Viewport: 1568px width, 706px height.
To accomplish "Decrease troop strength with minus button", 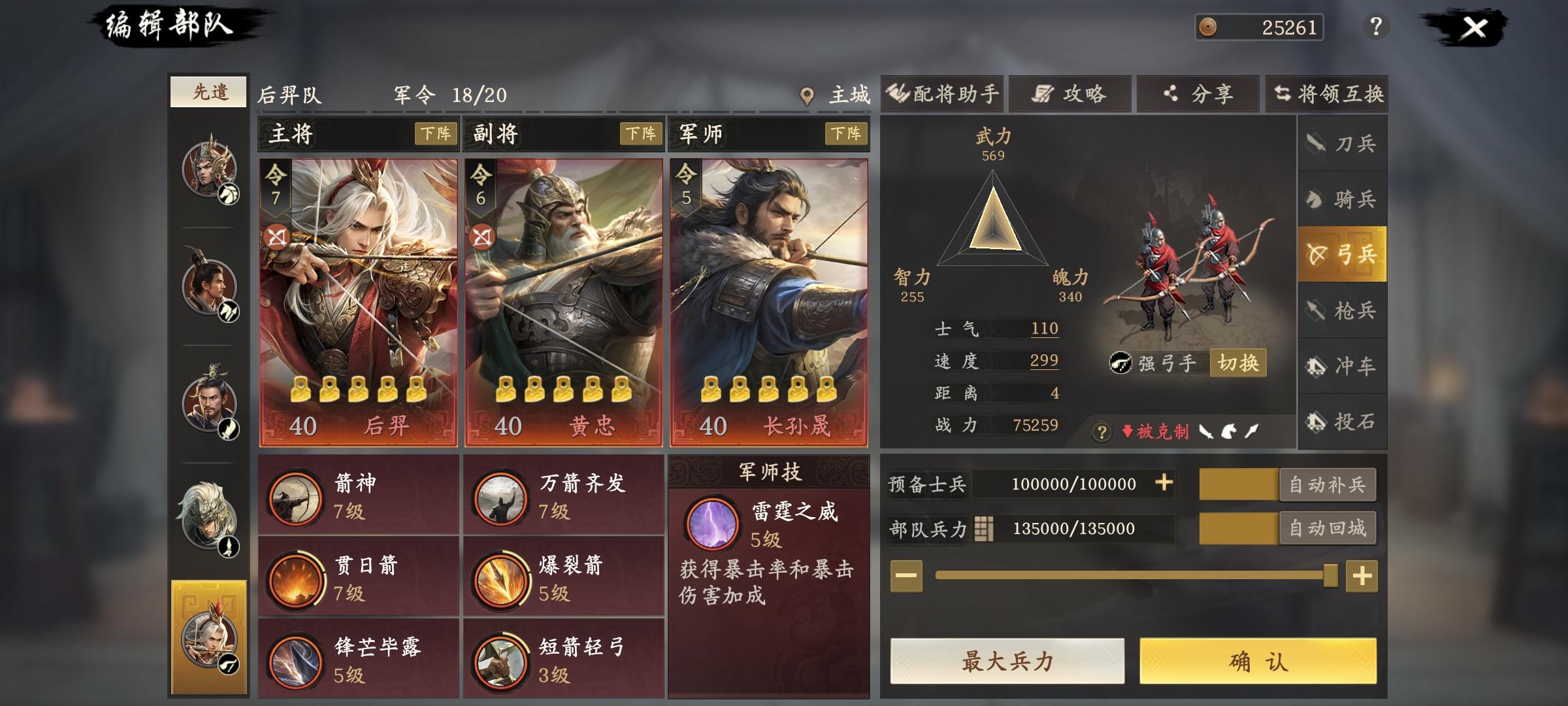I will [906, 576].
